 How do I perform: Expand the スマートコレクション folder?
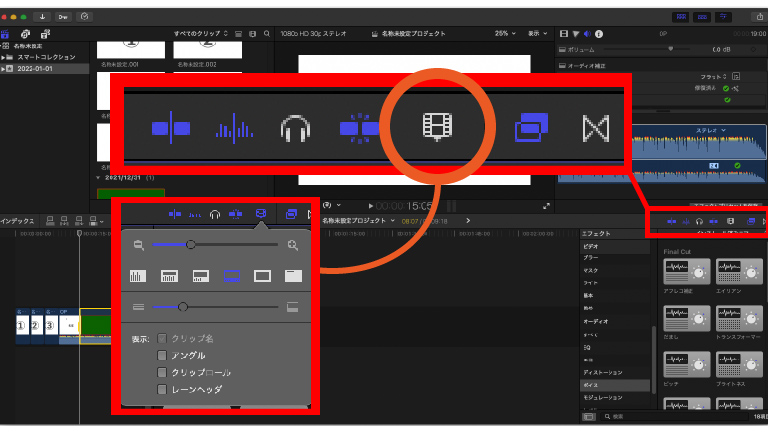3,57
